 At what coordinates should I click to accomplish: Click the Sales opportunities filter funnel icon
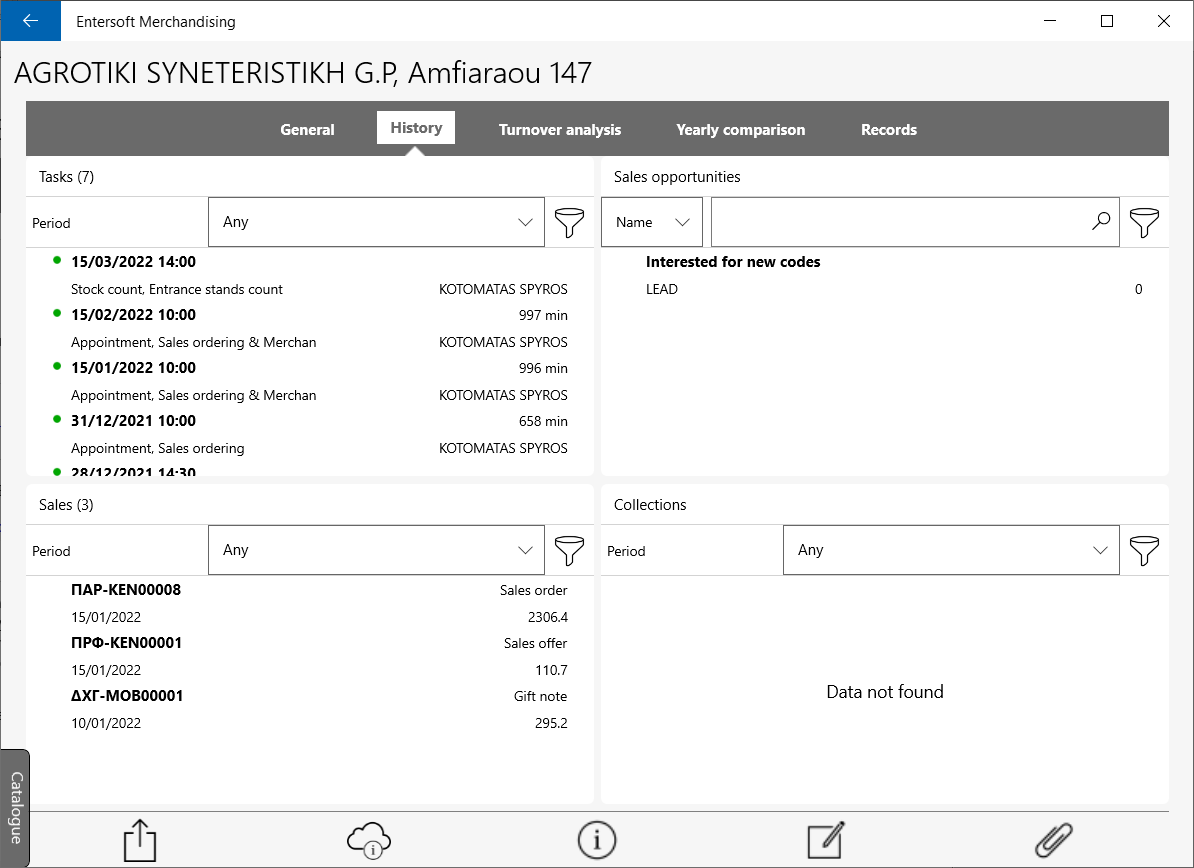pos(1144,222)
